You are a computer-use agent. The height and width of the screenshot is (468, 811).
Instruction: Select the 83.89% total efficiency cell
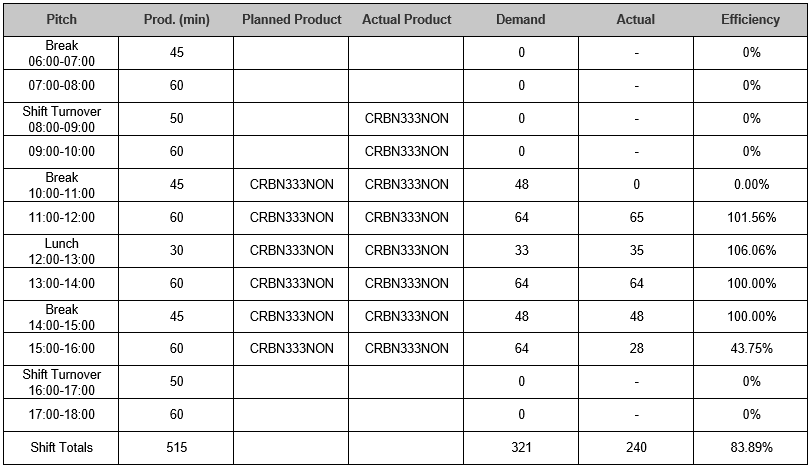click(x=750, y=448)
